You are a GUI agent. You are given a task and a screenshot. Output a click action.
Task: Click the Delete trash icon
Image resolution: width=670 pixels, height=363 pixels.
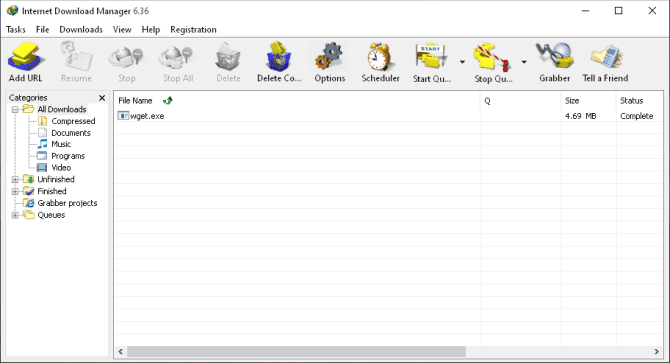coord(228,57)
